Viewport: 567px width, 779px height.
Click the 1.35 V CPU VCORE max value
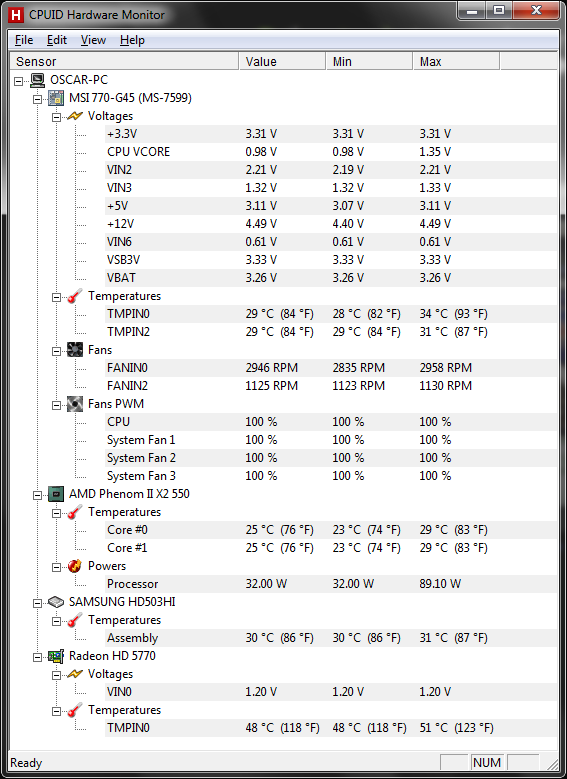[x=435, y=152]
